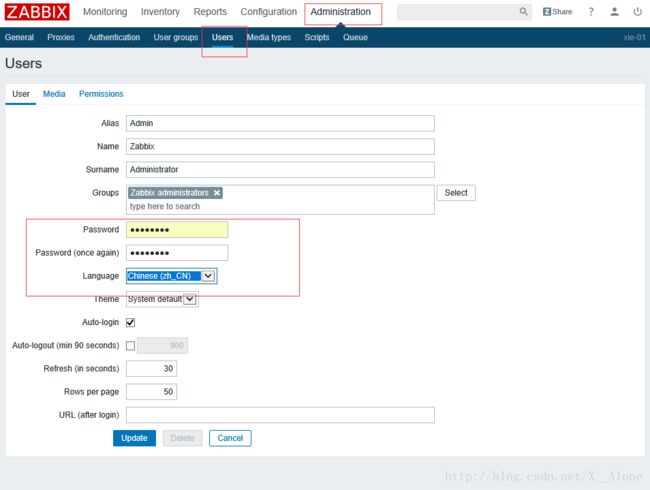Go to User groups submenu
Screen dimensions: 650x490
(176, 37)
